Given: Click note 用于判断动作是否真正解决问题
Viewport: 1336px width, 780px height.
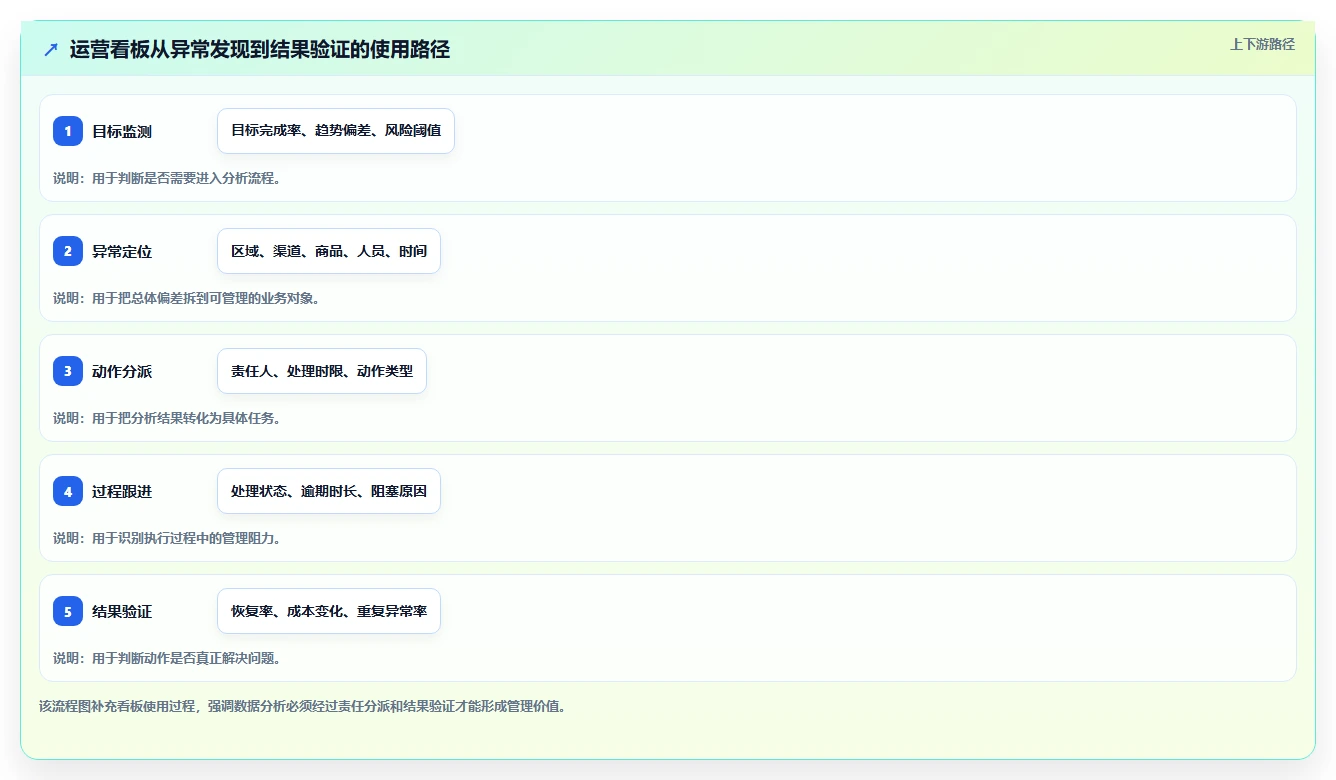Looking at the screenshot, I should pos(167,658).
